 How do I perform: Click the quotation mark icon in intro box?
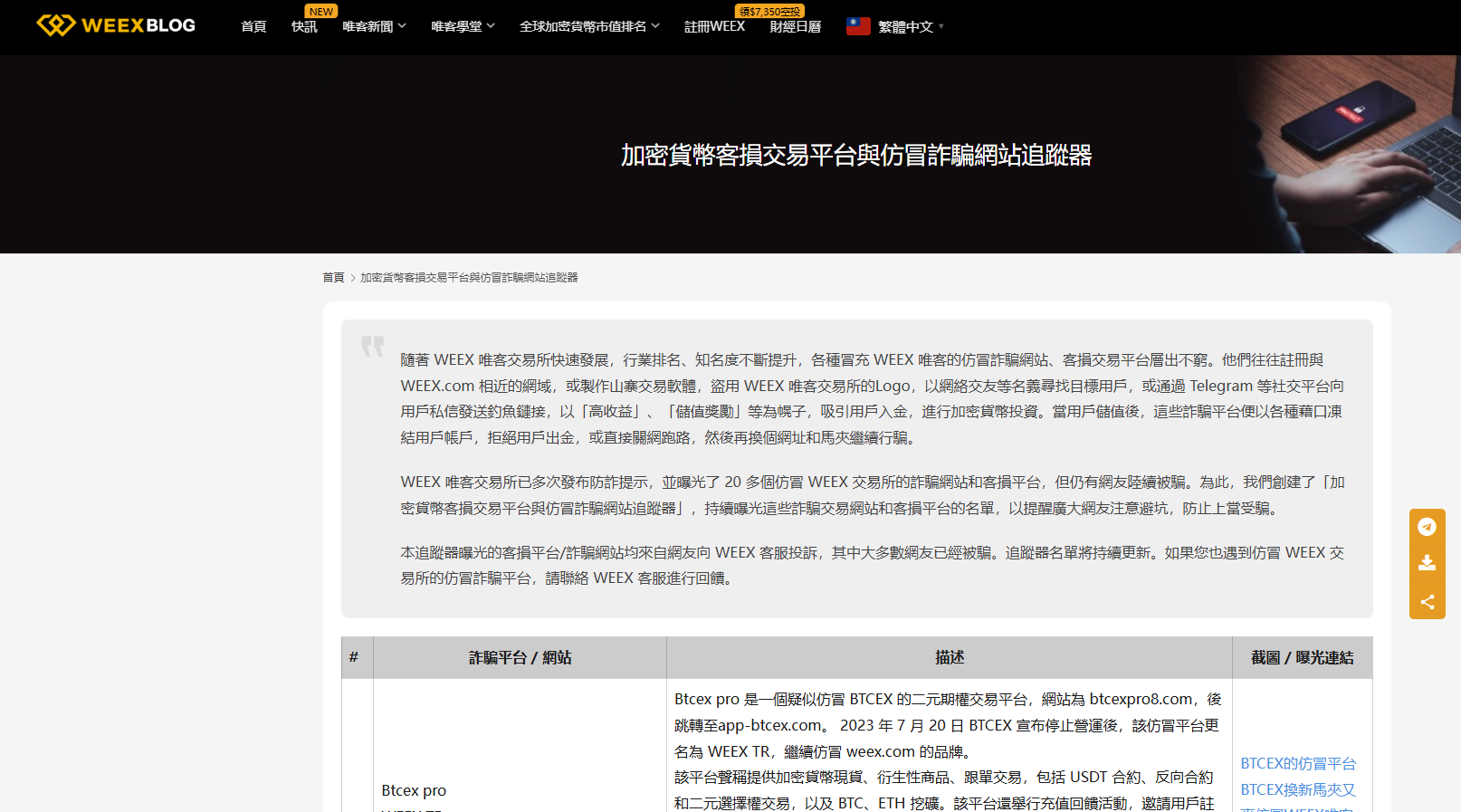(x=372, y=346)
